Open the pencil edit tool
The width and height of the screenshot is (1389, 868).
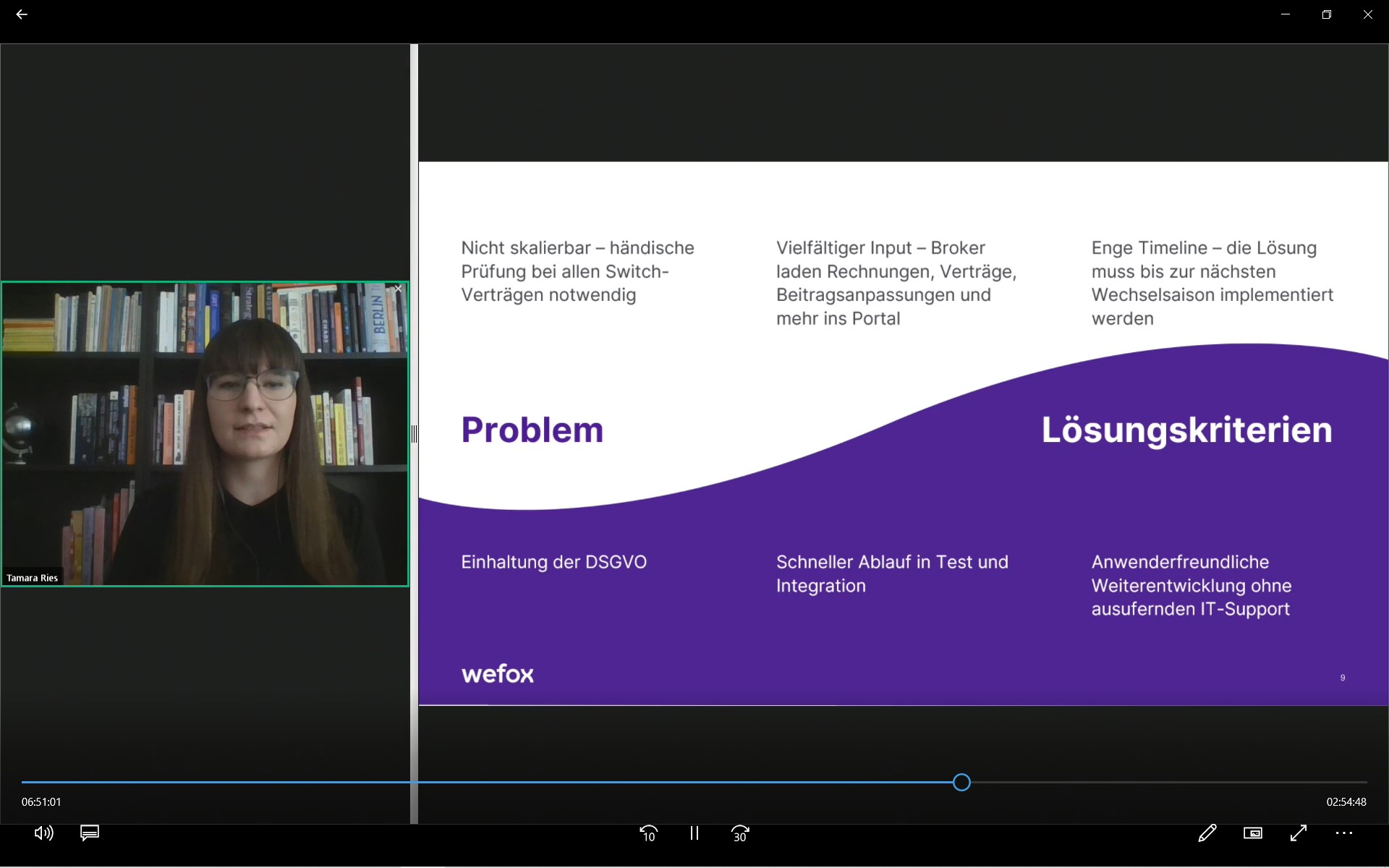pos(1207,833)
